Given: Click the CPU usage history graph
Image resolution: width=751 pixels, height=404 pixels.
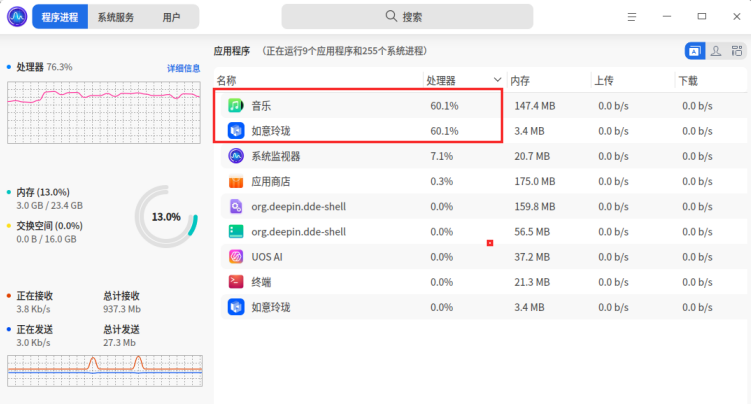Looking at the screenshot, I should pos(104,112).
